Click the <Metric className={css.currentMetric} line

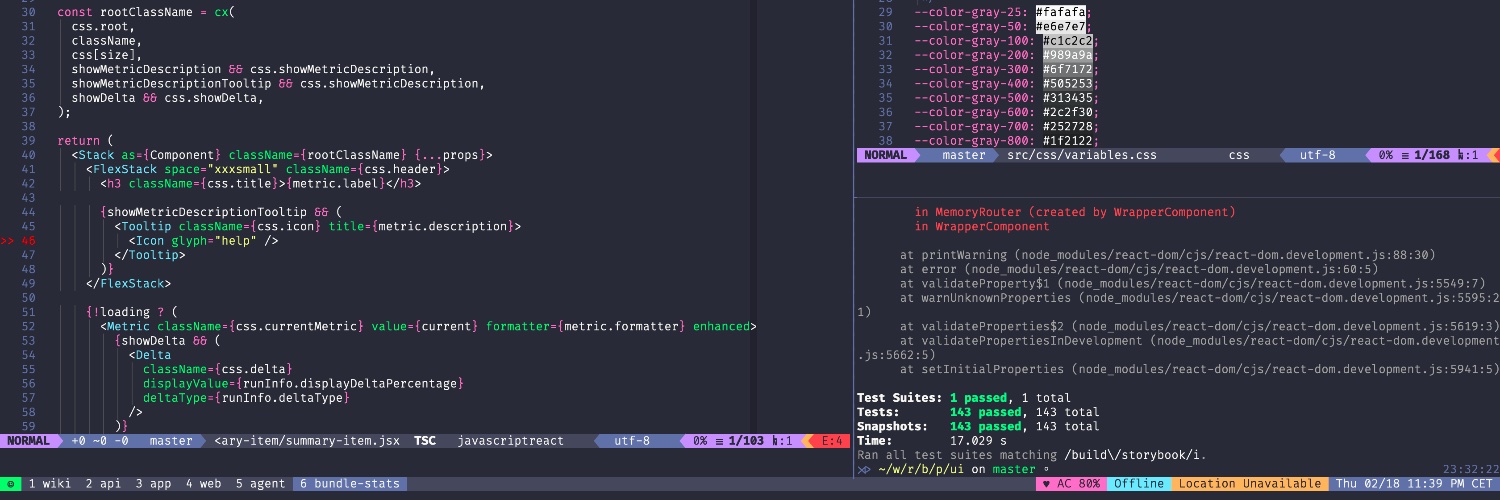[428, 326]
